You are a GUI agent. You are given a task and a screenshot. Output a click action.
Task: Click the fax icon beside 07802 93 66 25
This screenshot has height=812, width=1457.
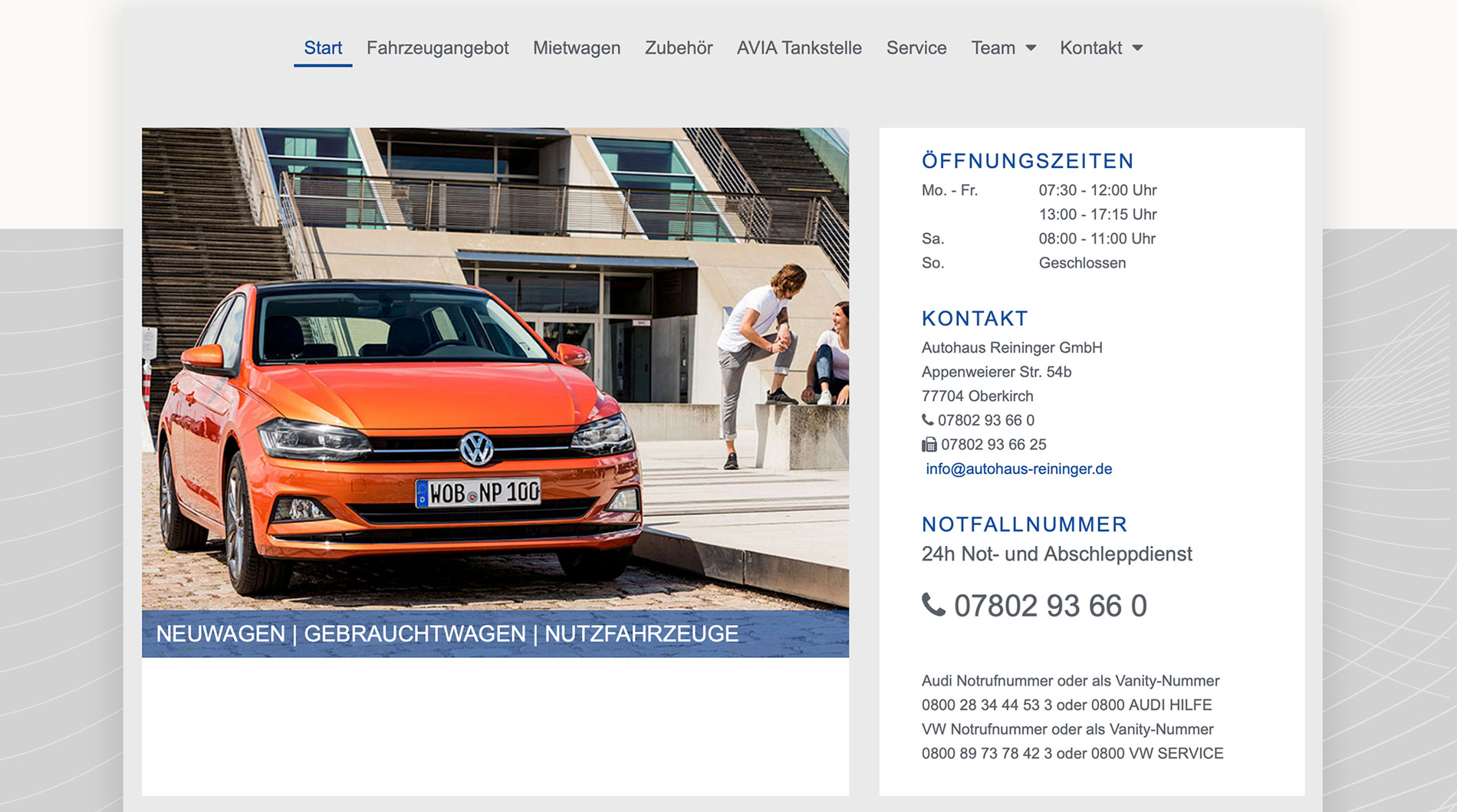(929, 445)
